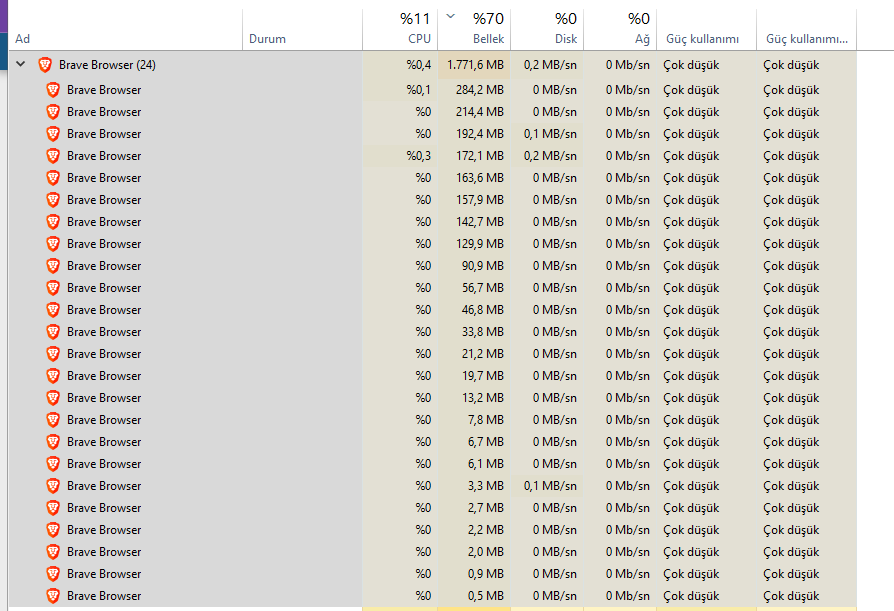
Task: Click Brave icon in the 0,9 MB row
Action: (53, 574)
